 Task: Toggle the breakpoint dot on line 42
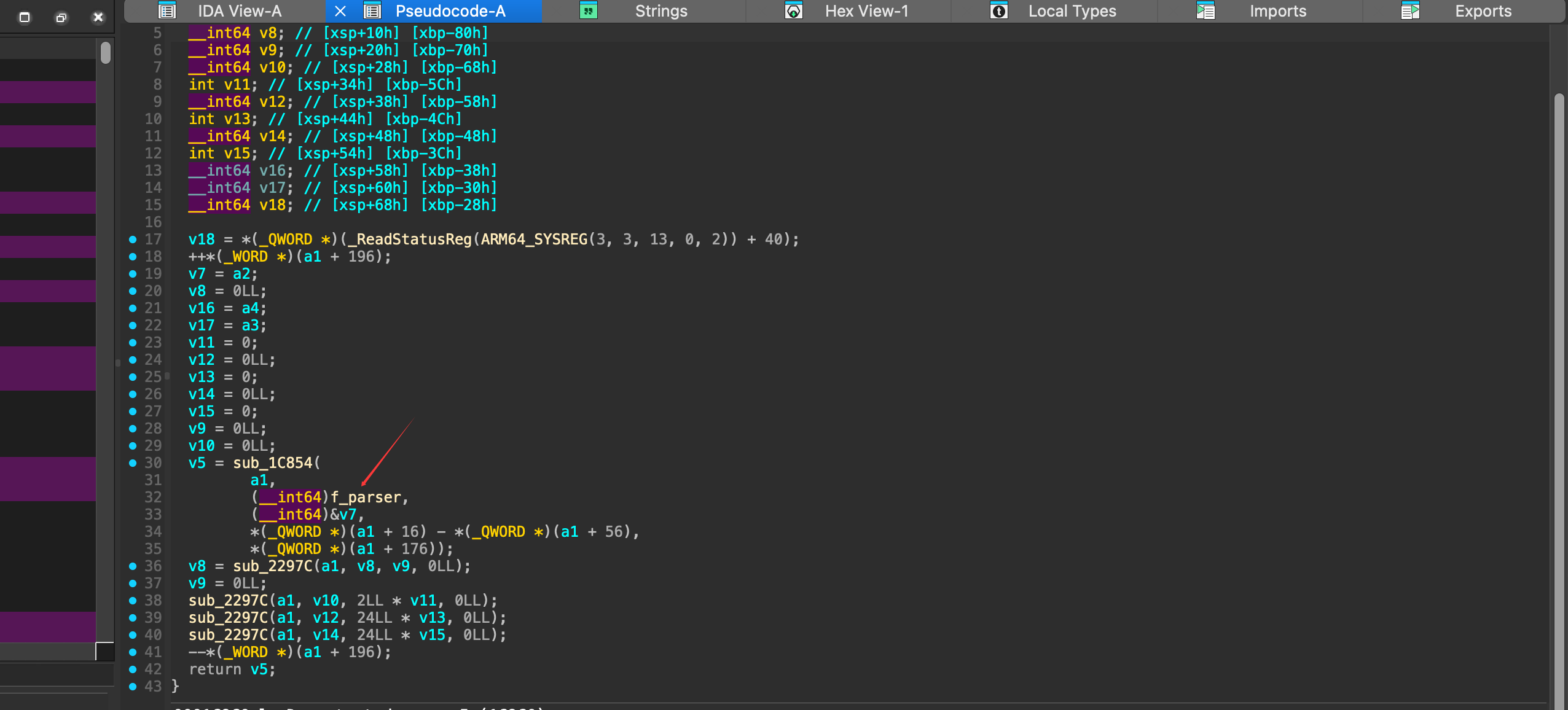coord(133,669)
